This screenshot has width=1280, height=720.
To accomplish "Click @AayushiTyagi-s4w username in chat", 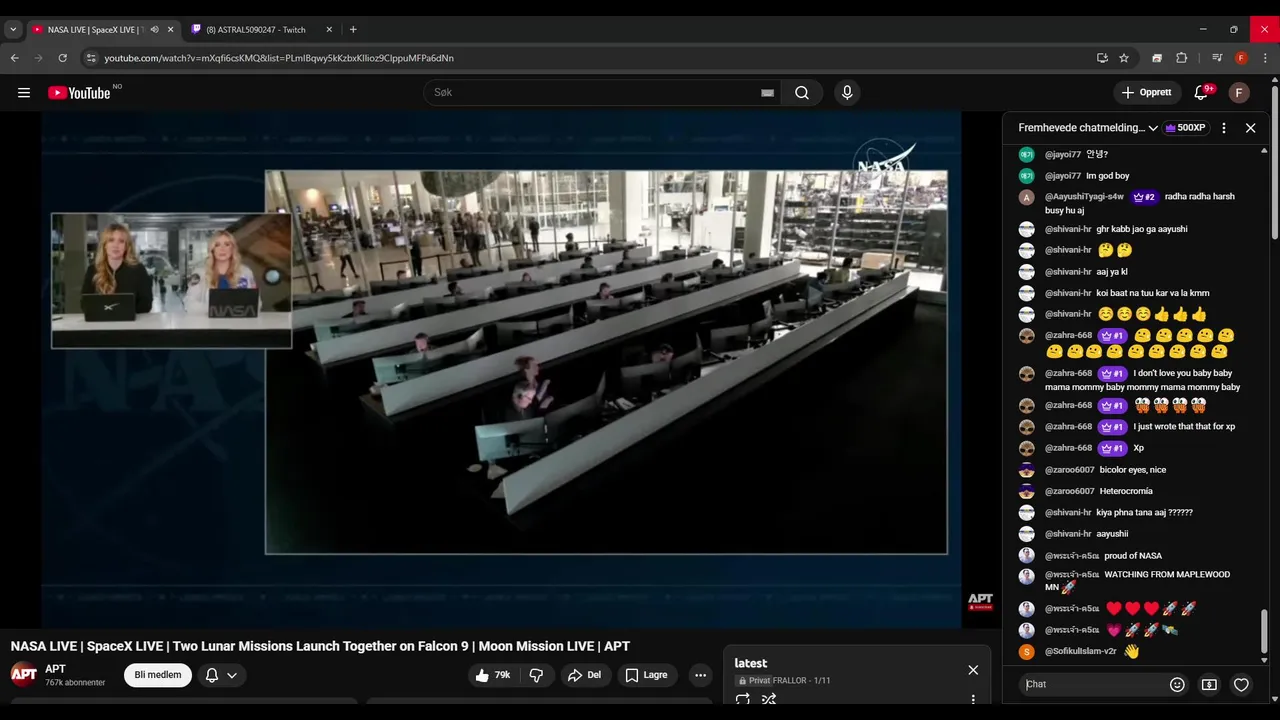I will point(1084,197).
